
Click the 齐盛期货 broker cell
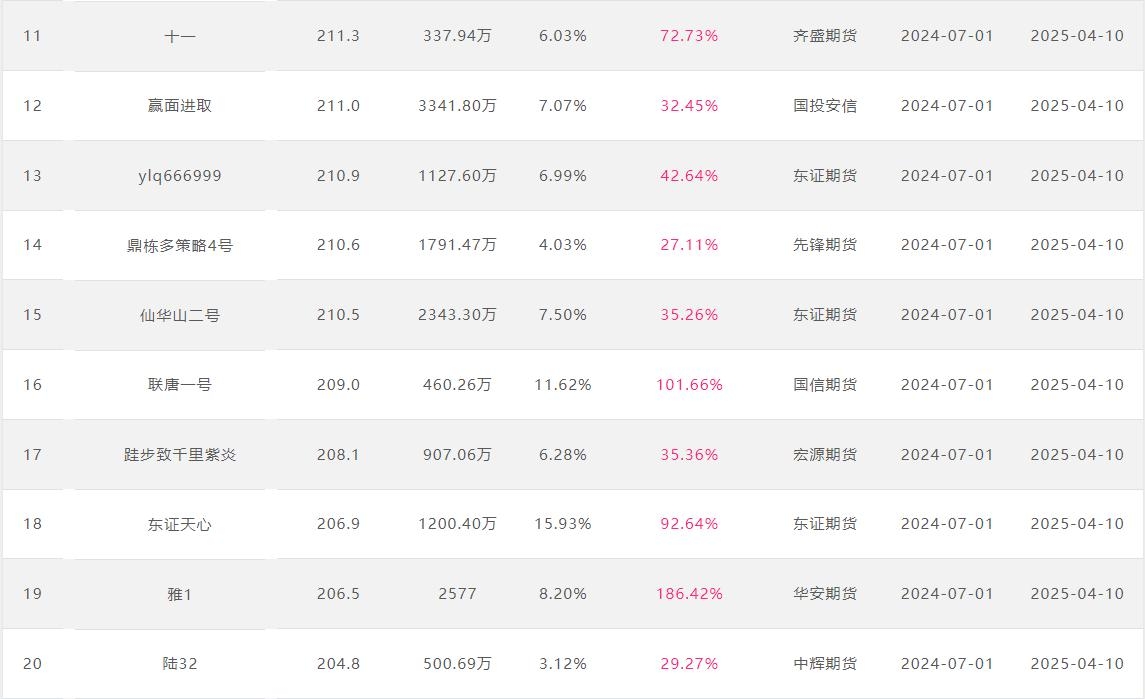(x=825, y=36)
